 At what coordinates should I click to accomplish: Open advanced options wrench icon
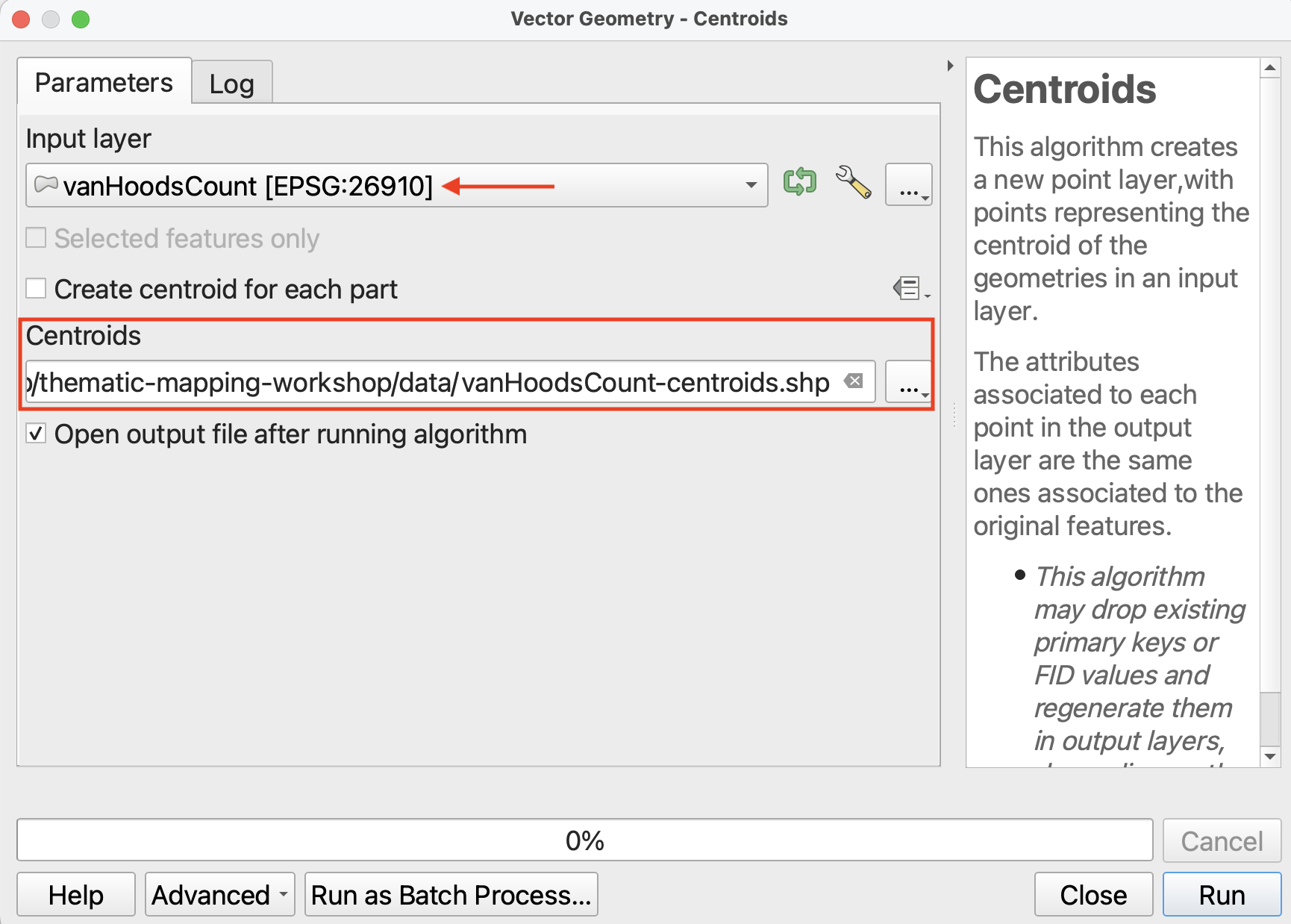853,182
